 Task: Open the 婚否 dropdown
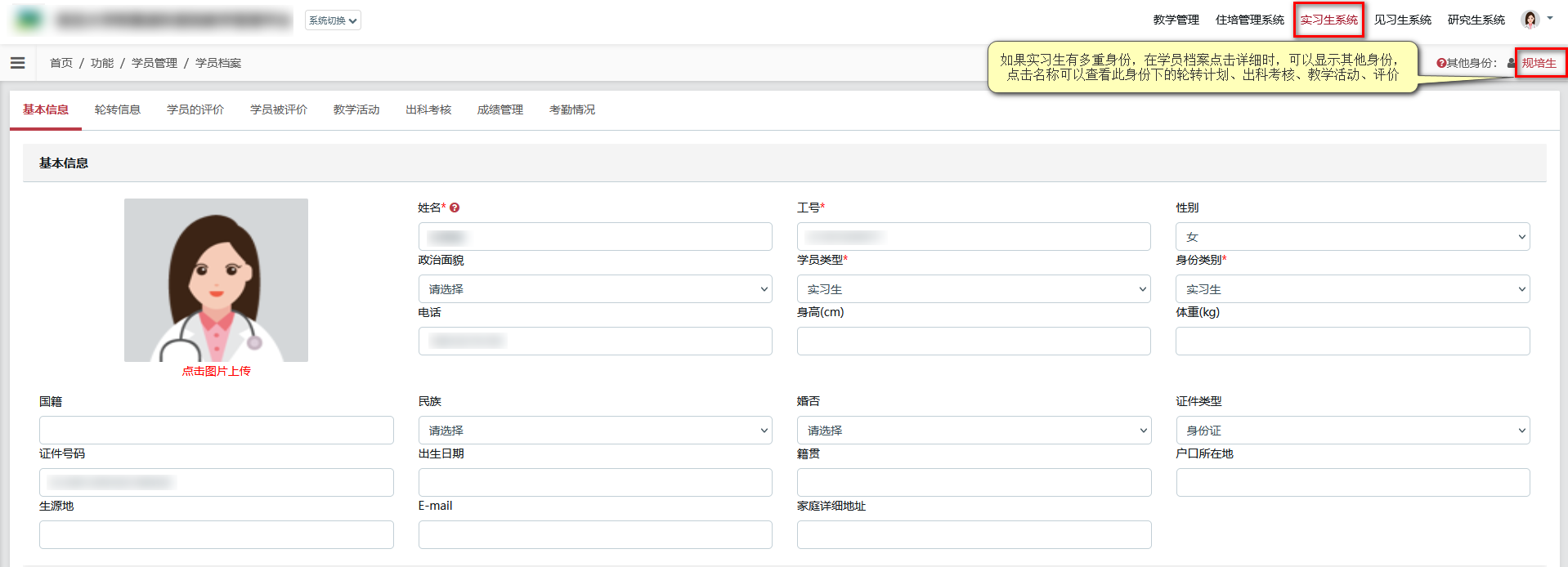pos(974,431)
